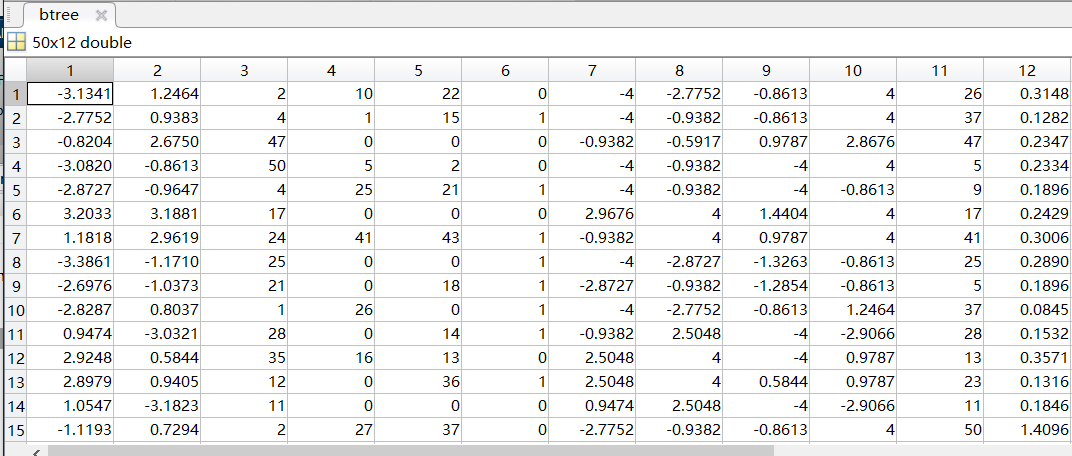Click the cell with value -3.0820
1072x456 pixels.
coord(70,166)
